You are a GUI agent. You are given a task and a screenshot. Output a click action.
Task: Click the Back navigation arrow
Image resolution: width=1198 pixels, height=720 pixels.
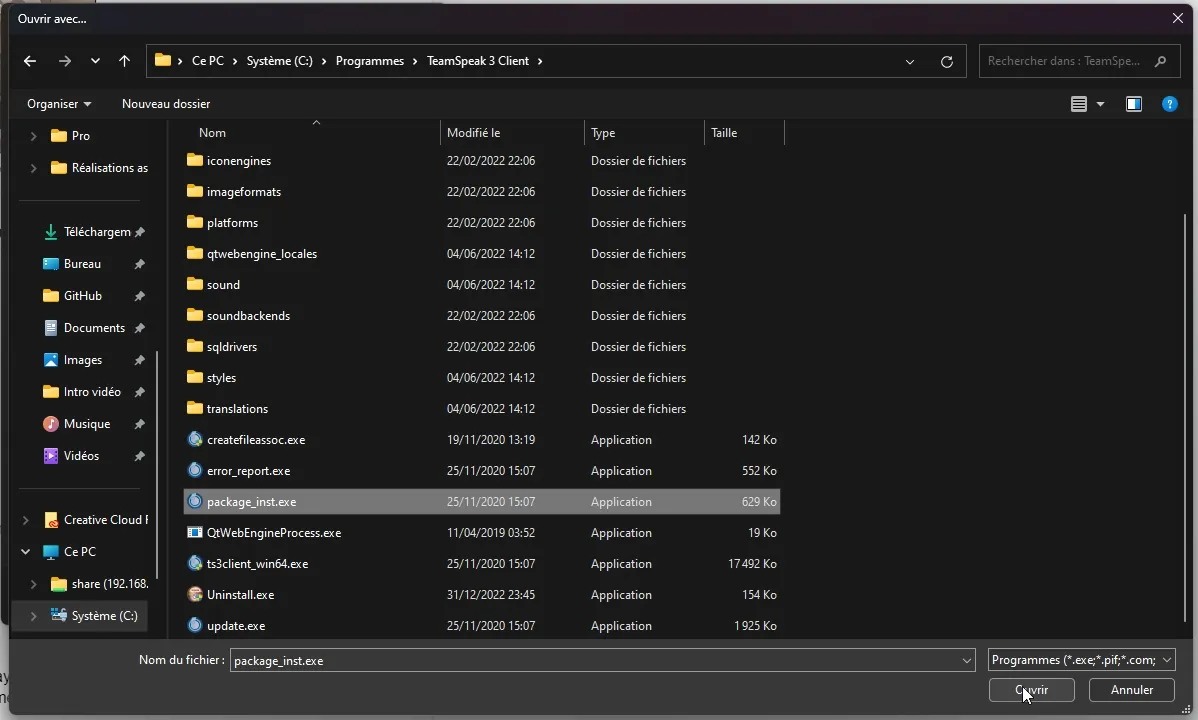point(30,61)
